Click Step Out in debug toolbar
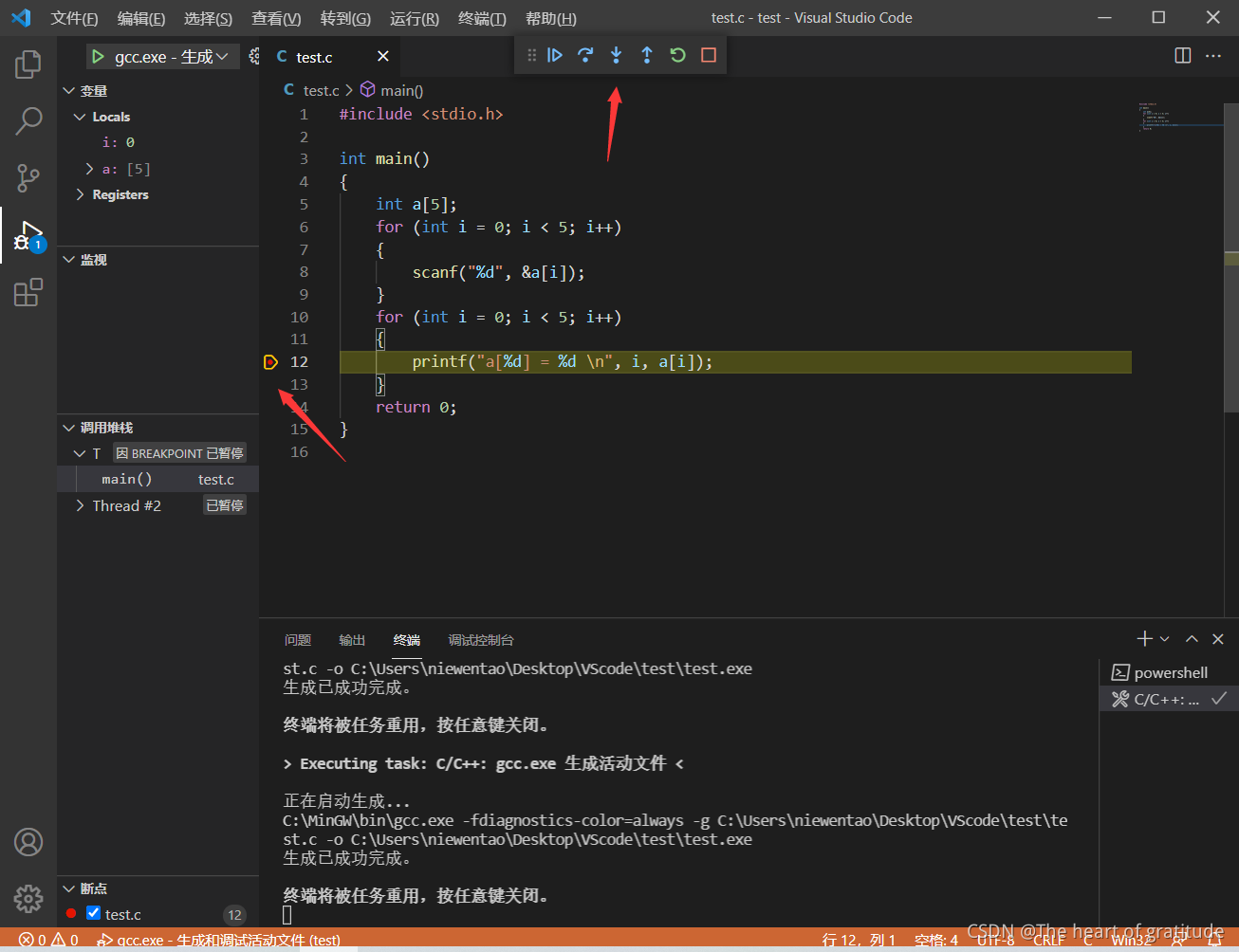 [x=647, y=55]
